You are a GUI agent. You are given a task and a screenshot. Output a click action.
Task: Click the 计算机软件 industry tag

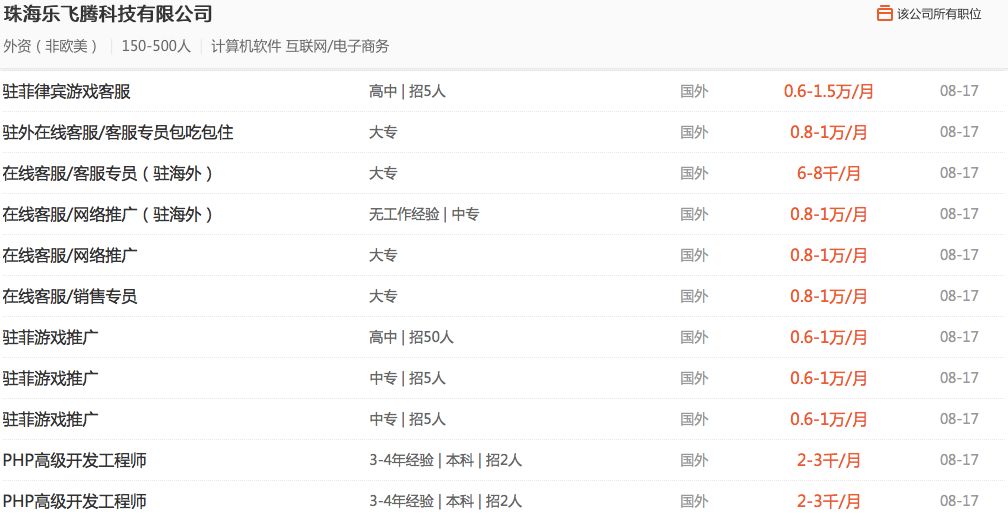[246, 46]
